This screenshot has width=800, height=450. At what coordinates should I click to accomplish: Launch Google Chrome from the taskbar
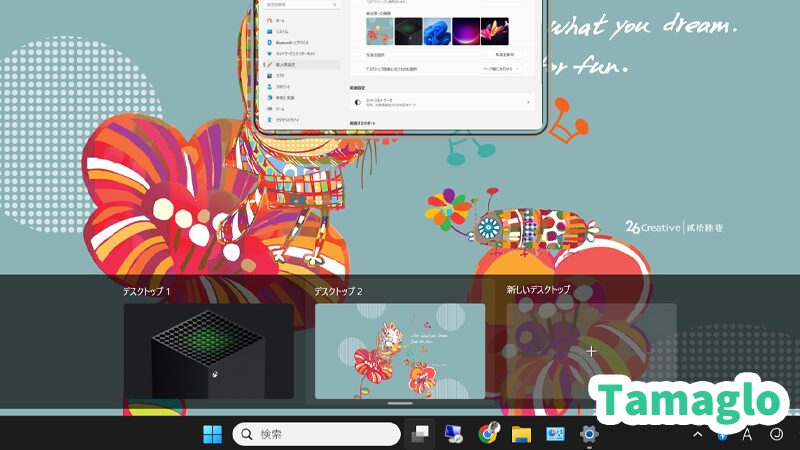(x=488, y=434)
